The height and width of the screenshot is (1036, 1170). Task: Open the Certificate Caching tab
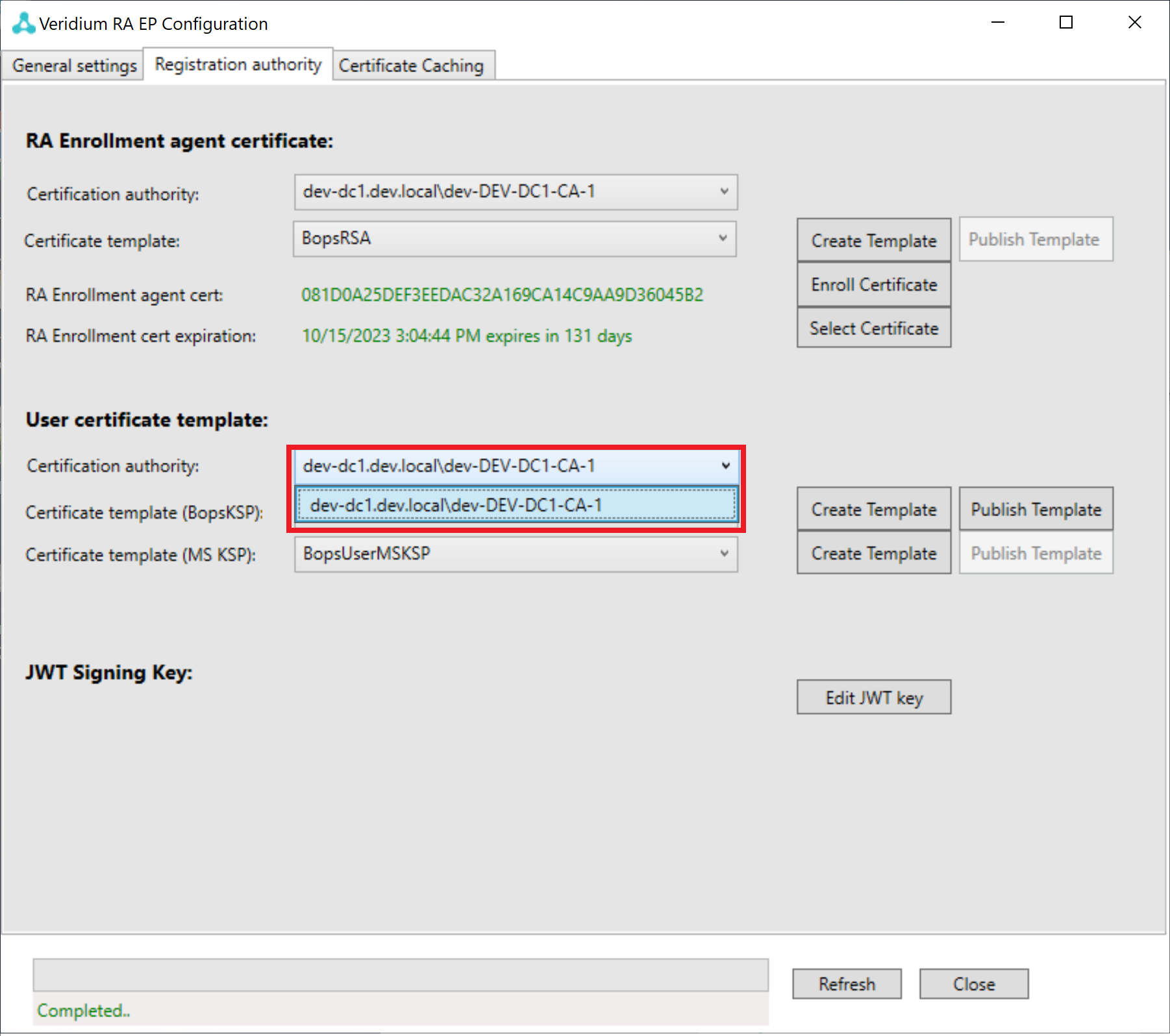pos(411,66)
